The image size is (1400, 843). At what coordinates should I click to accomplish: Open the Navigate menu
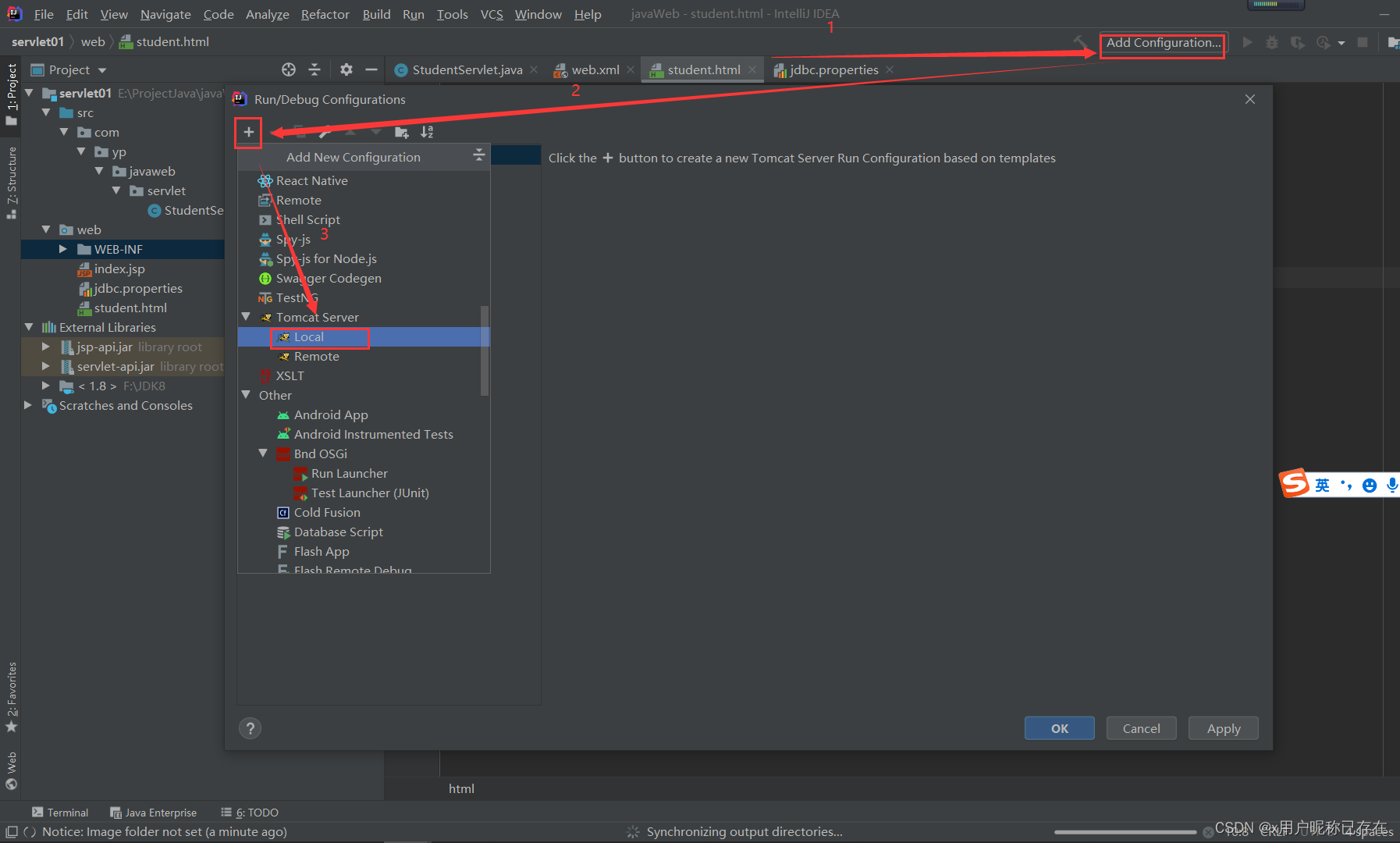[x=165, y=14]
